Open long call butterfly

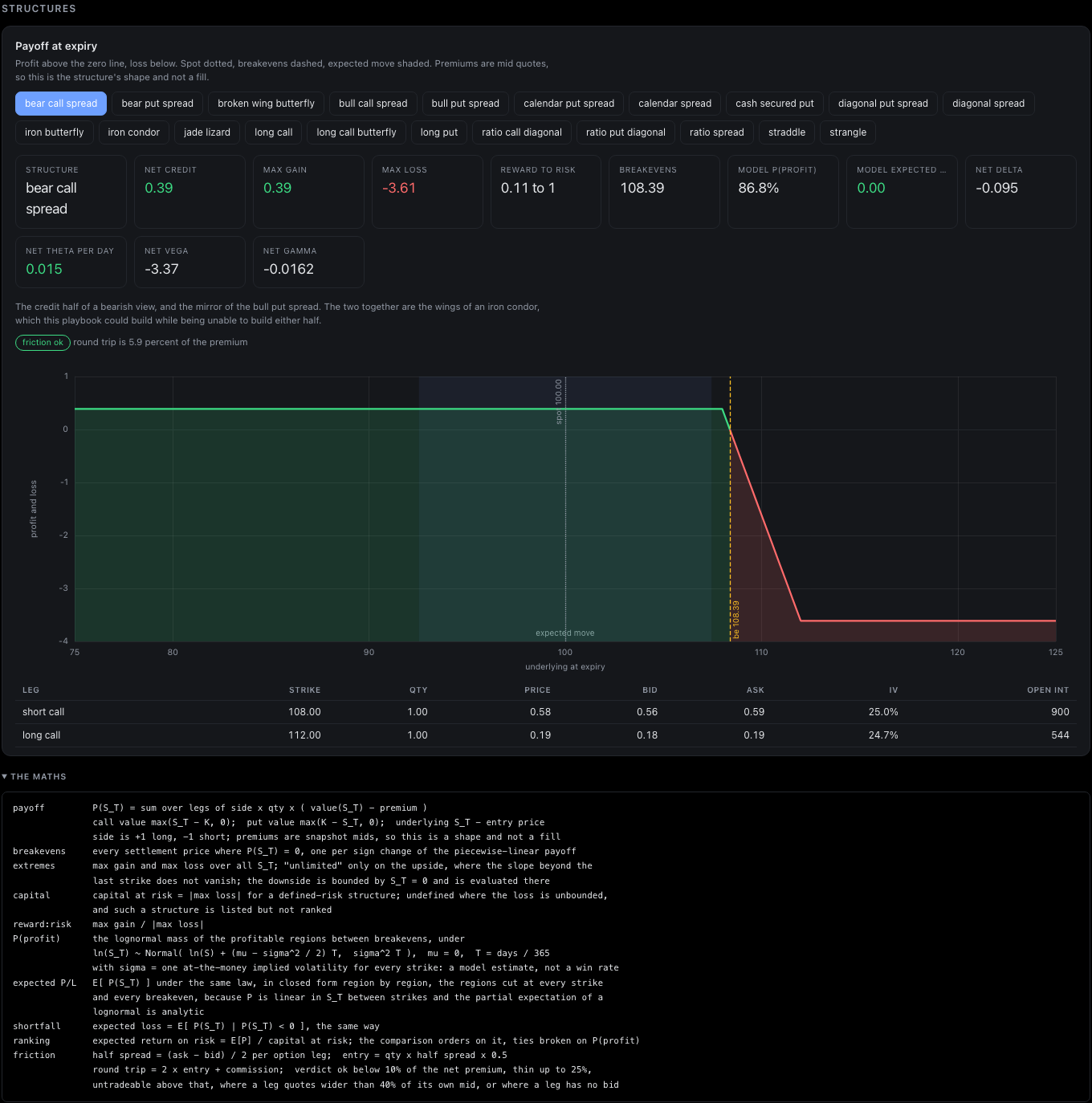point(357,132)
